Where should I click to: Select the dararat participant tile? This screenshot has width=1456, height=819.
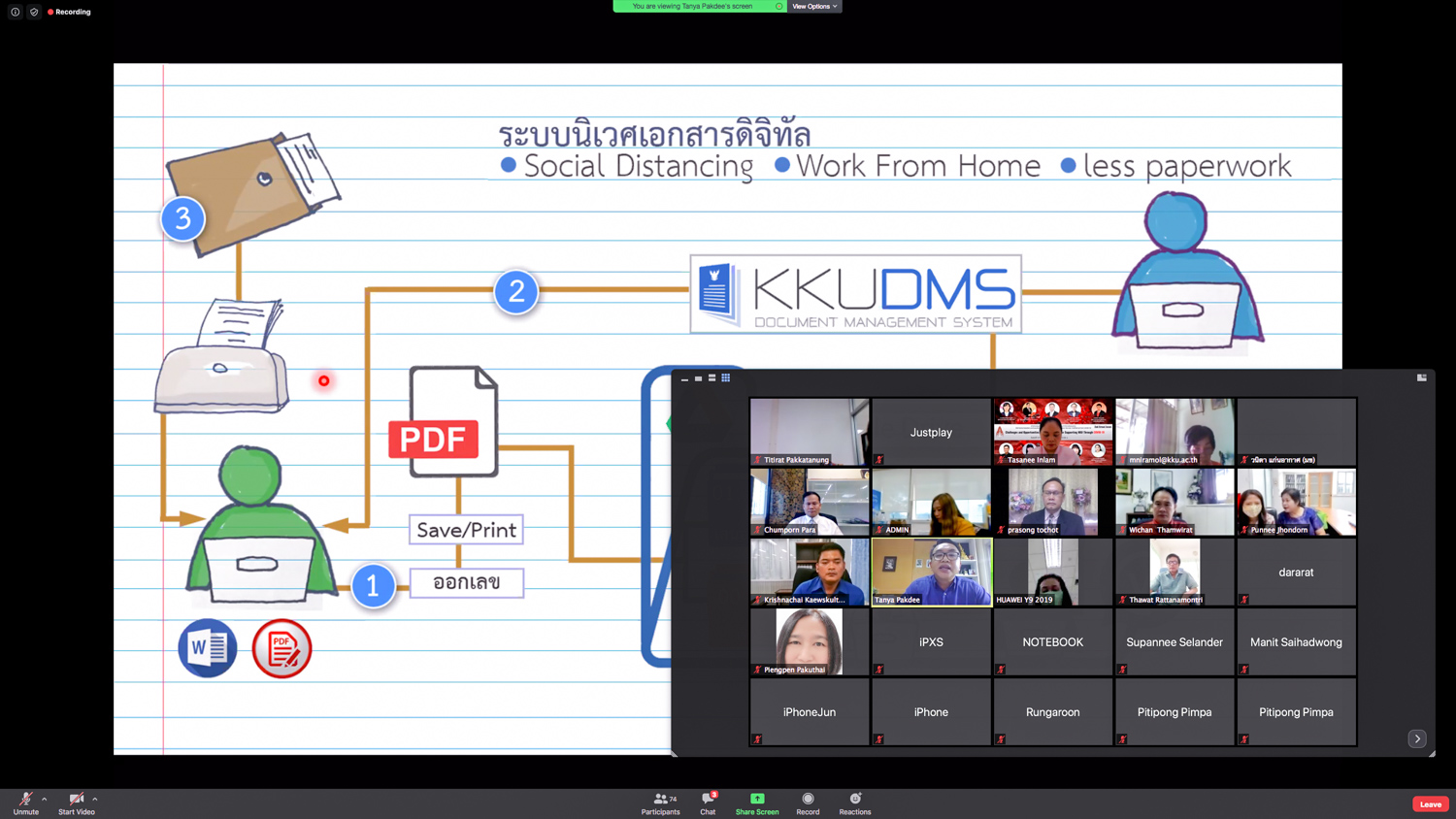[x=1297, y=572]
